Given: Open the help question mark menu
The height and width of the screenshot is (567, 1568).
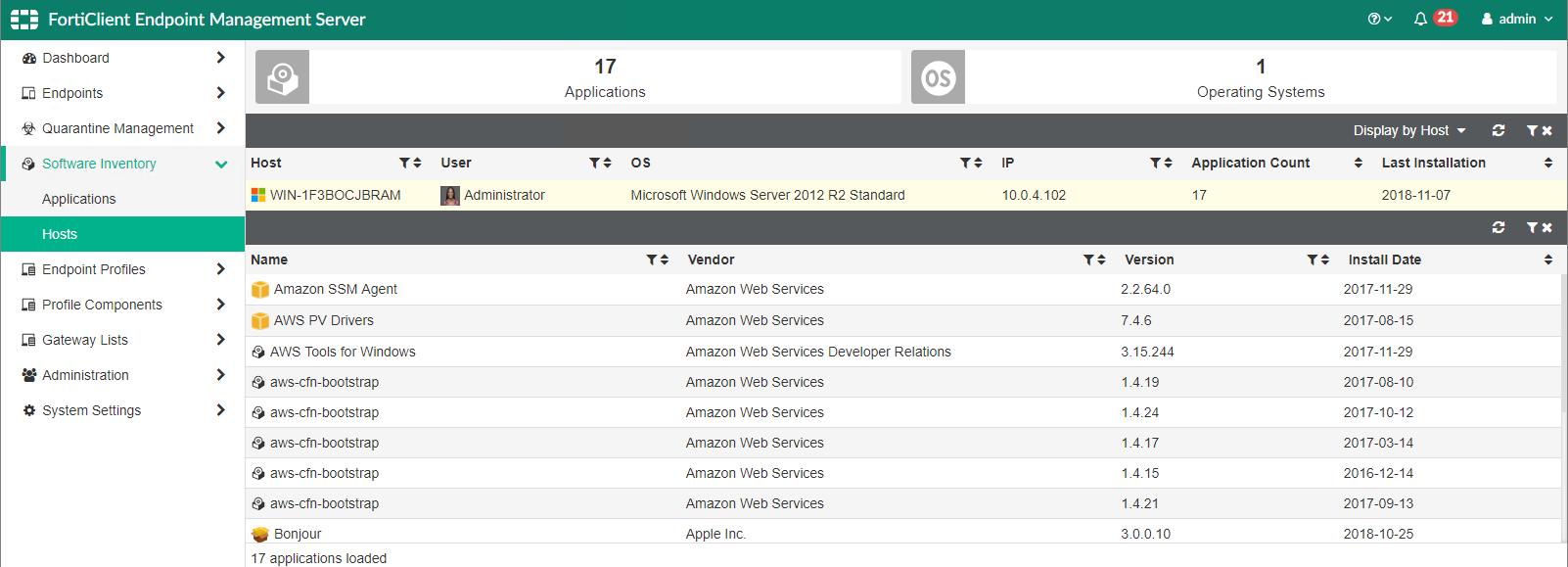Looking at the screenshot, I should click(1378, 19).
